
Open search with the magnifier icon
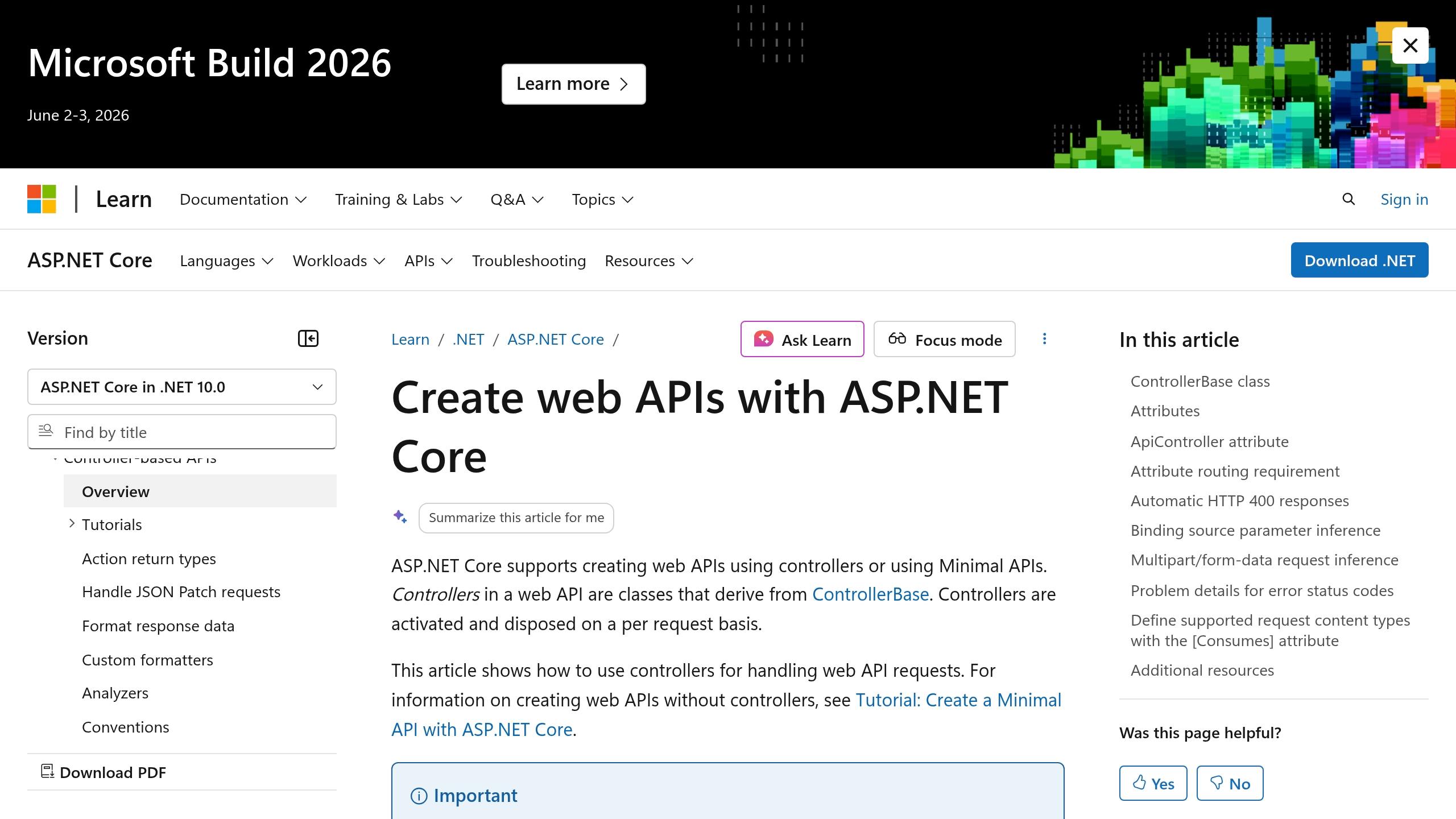click(1349, 199)
